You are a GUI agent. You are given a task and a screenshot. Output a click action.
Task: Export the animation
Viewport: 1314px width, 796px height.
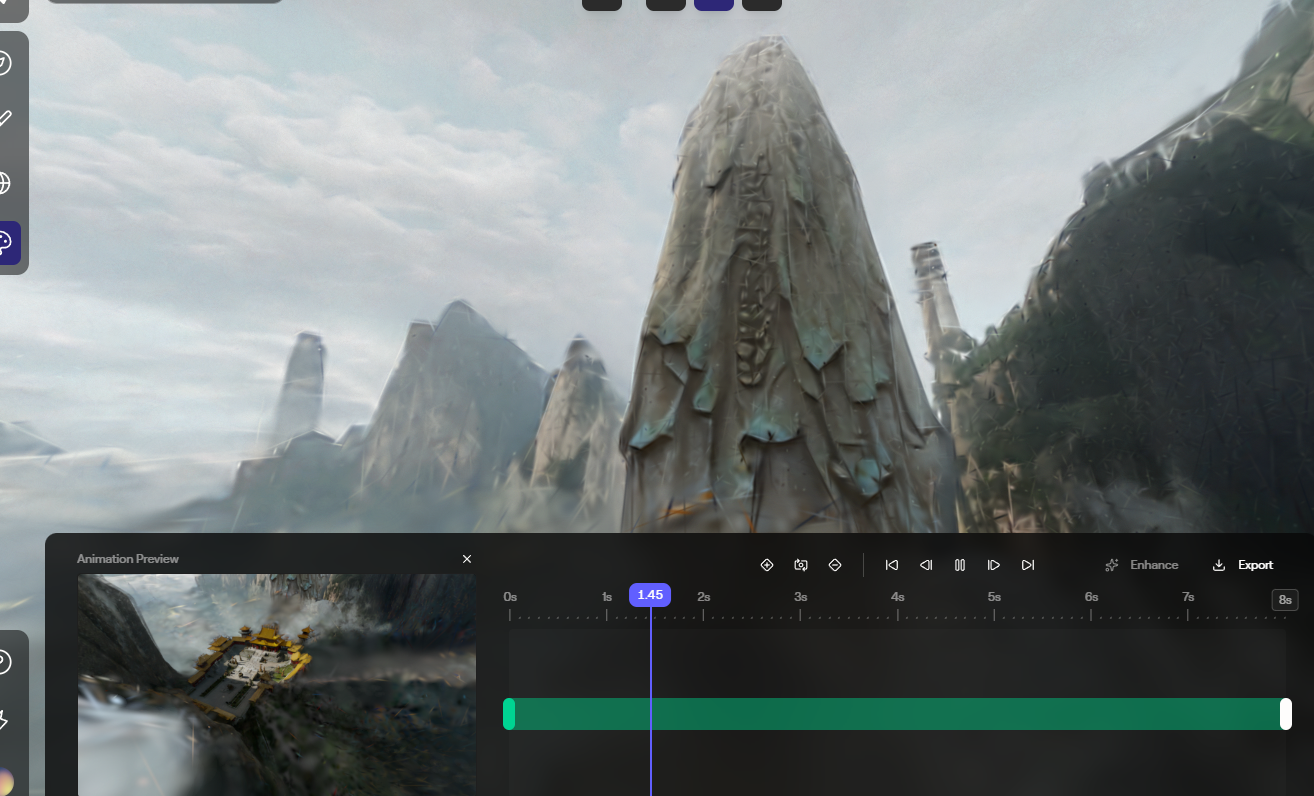(1243, 565)
